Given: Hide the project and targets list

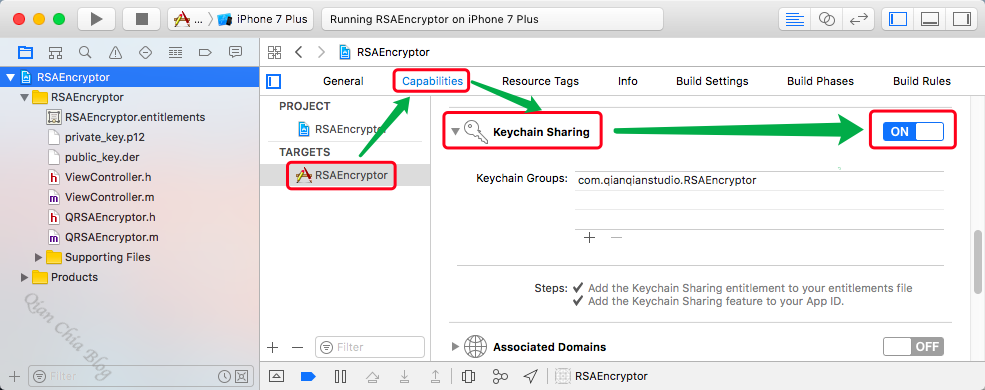Looking at the screenshot, I should pyautogui.click(x=274, y=81).
